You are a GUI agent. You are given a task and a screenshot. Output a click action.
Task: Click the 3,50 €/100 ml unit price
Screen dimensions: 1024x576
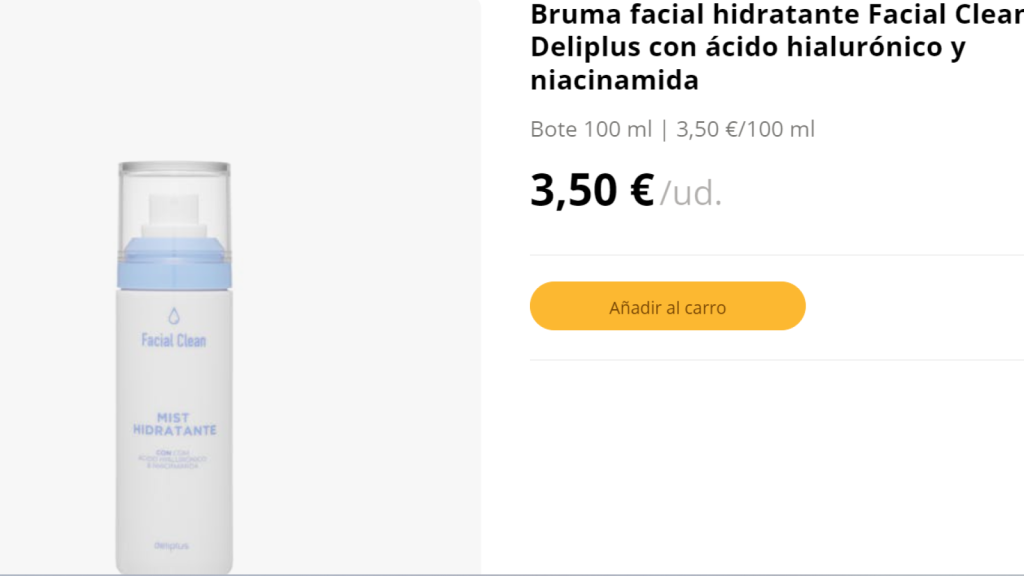click(745, 129)
